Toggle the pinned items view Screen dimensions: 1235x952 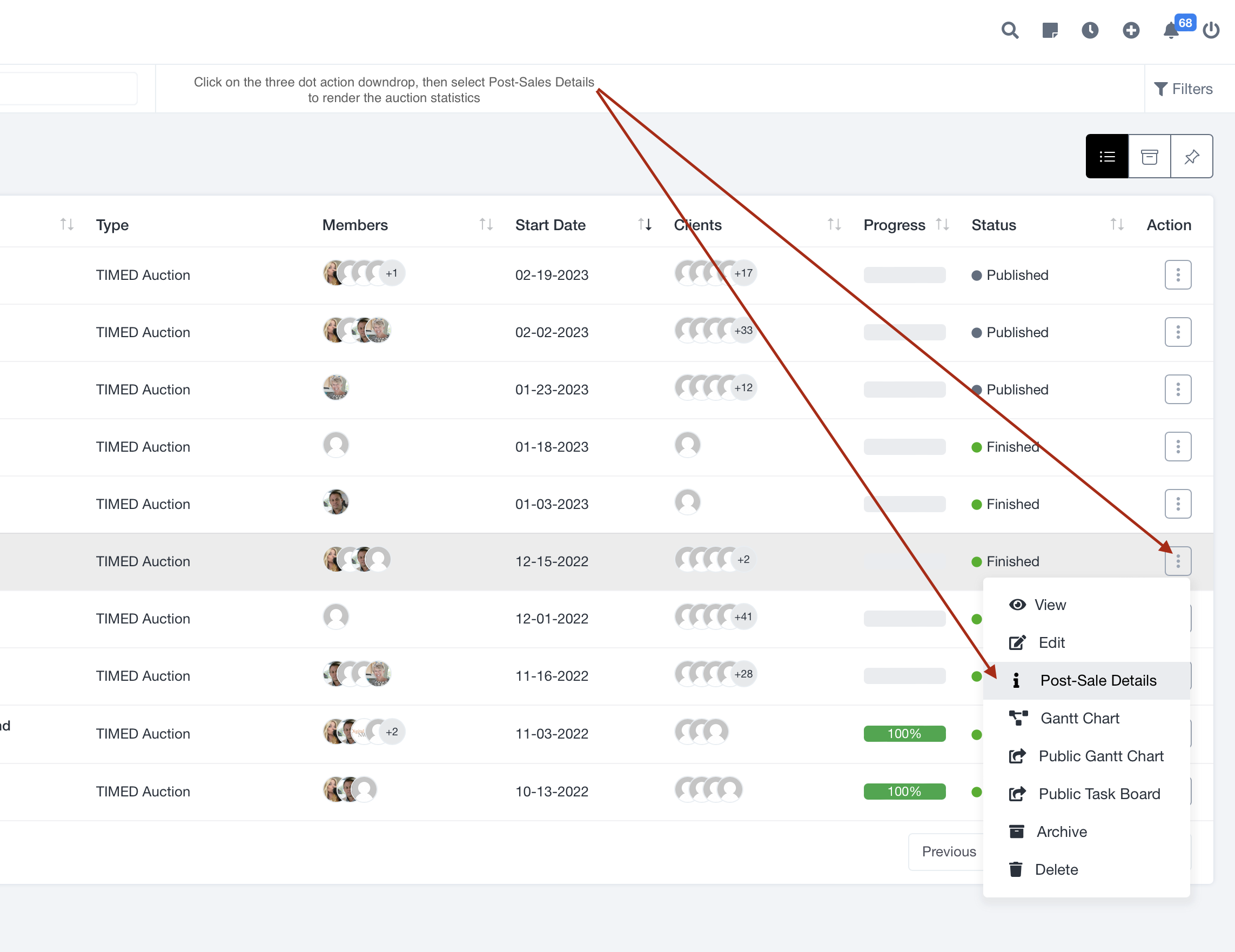click(x=1191, y=157)
